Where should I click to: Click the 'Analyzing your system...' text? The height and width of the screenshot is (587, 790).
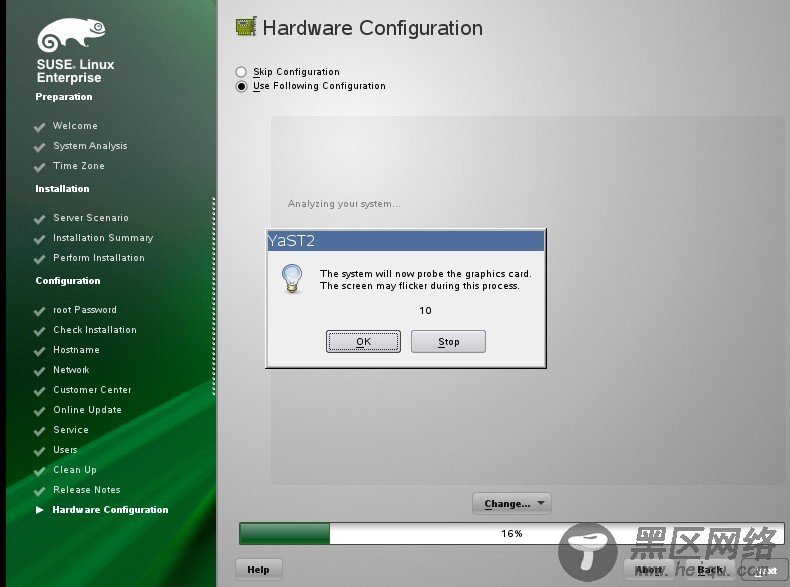coord(344,204)
